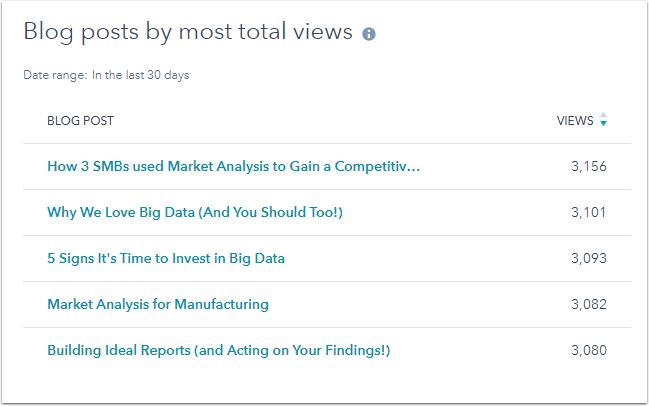The image size is (649, 406).
Task: Click the 3,101 views value
Action: coord(588,212)
